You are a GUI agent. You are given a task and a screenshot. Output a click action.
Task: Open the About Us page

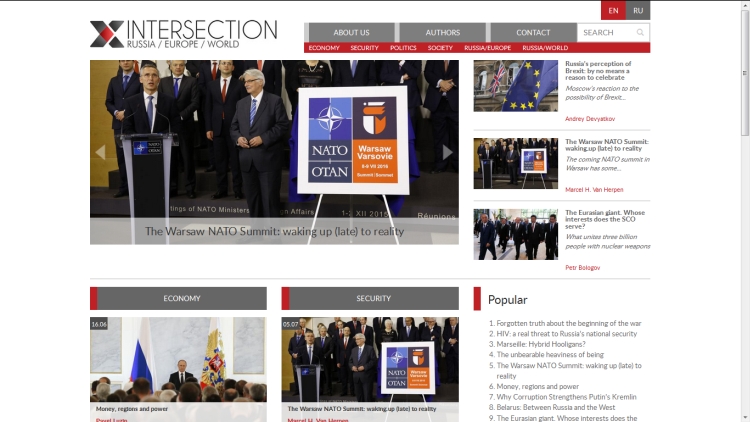pos(352,33)
